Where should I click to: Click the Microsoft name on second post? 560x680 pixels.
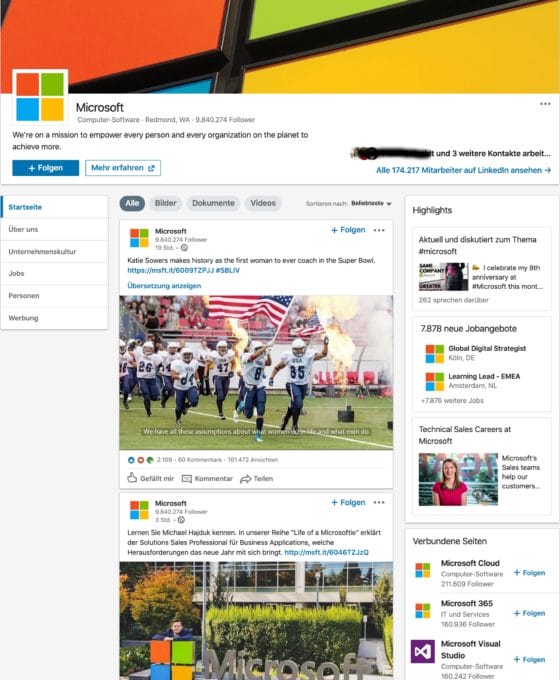pyautogui.click(x=170, y=503)
